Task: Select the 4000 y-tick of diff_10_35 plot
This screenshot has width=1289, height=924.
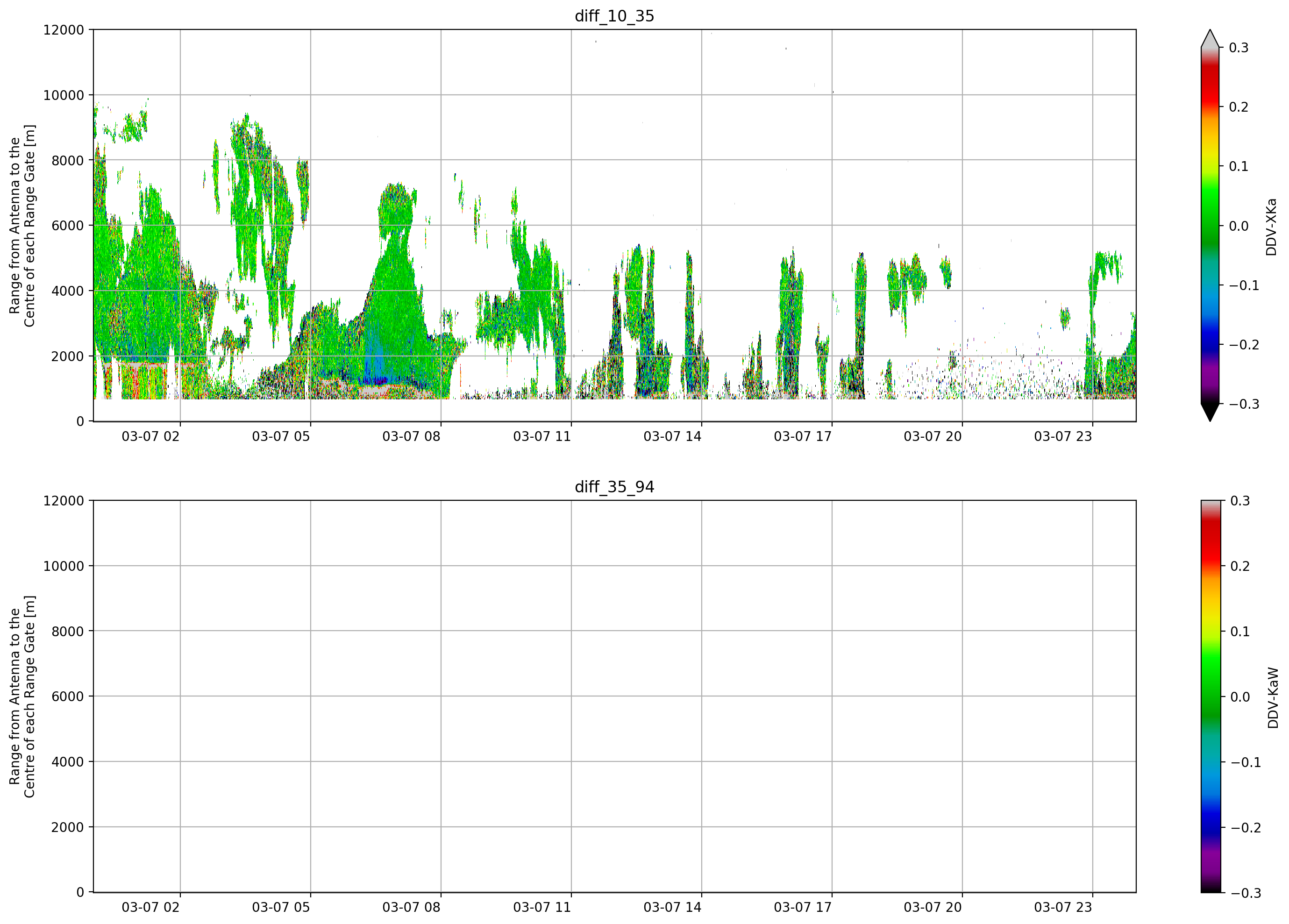Action: click(68, 291)
